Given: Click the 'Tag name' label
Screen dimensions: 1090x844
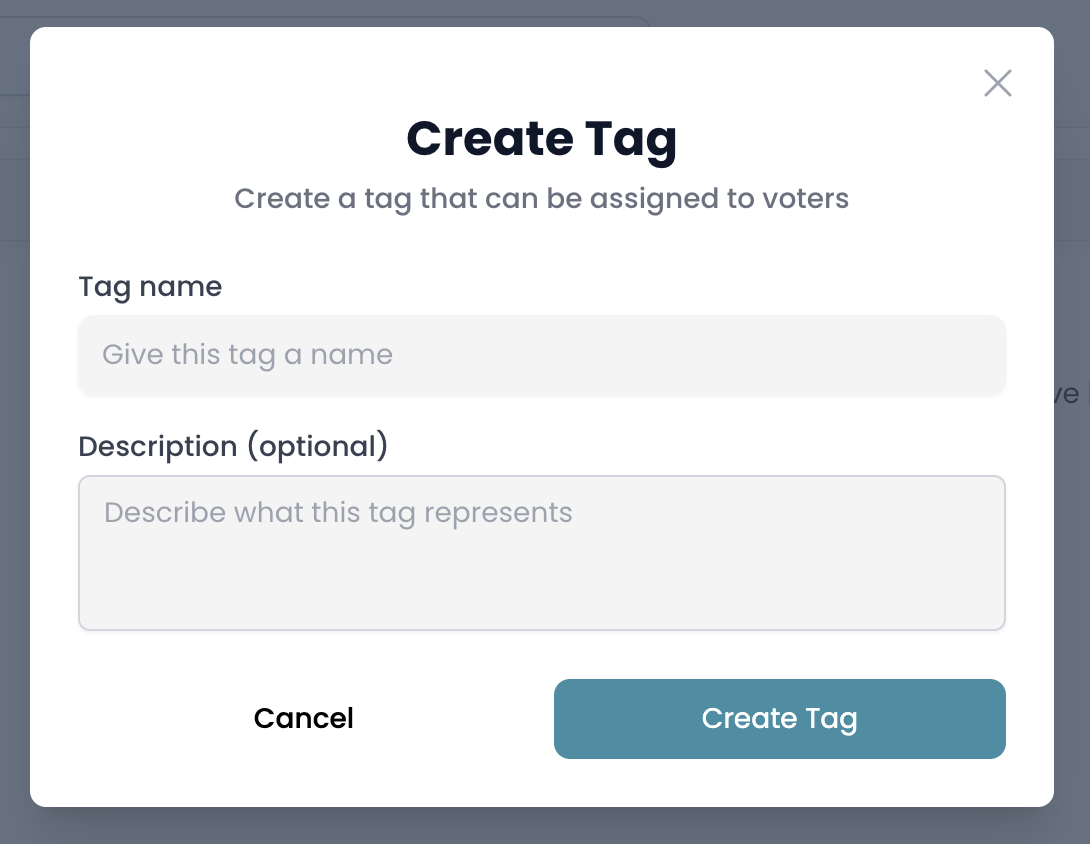Looking at the screenshot, I should click(150, 287).
